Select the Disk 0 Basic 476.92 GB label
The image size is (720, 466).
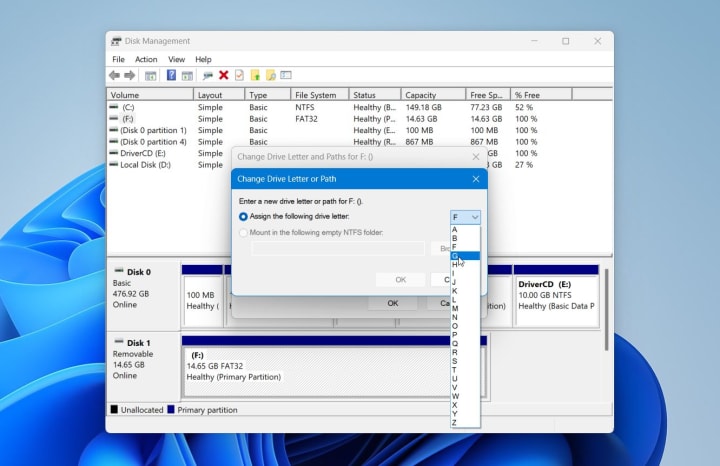click(x=143, y=294)
